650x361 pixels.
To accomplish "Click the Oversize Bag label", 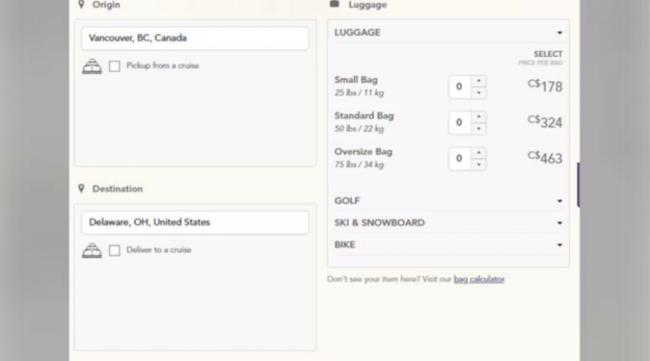I will (x=363, y=151).
